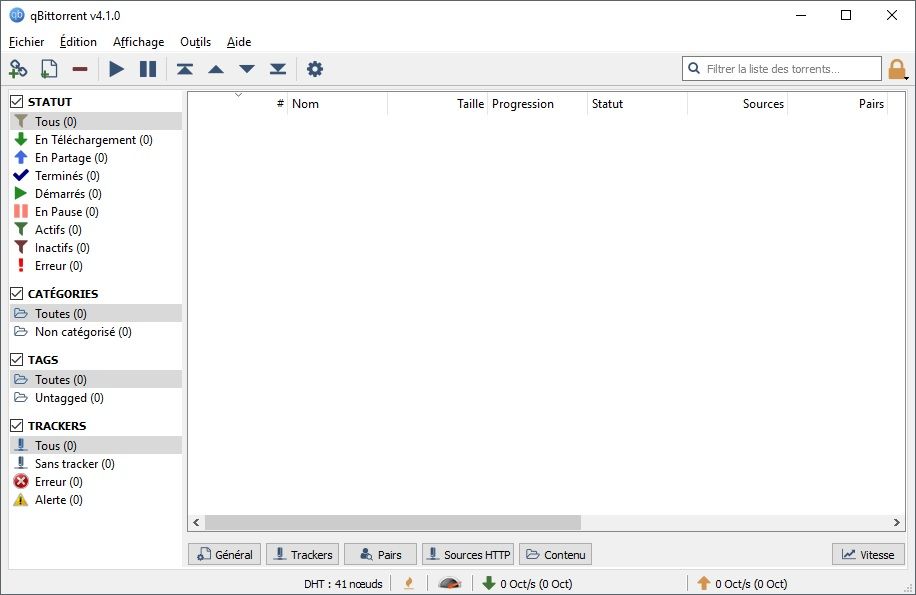Screen dimensions: 916x595
Task: Delete selected torrent with minus icon
Action: [80, 69]
